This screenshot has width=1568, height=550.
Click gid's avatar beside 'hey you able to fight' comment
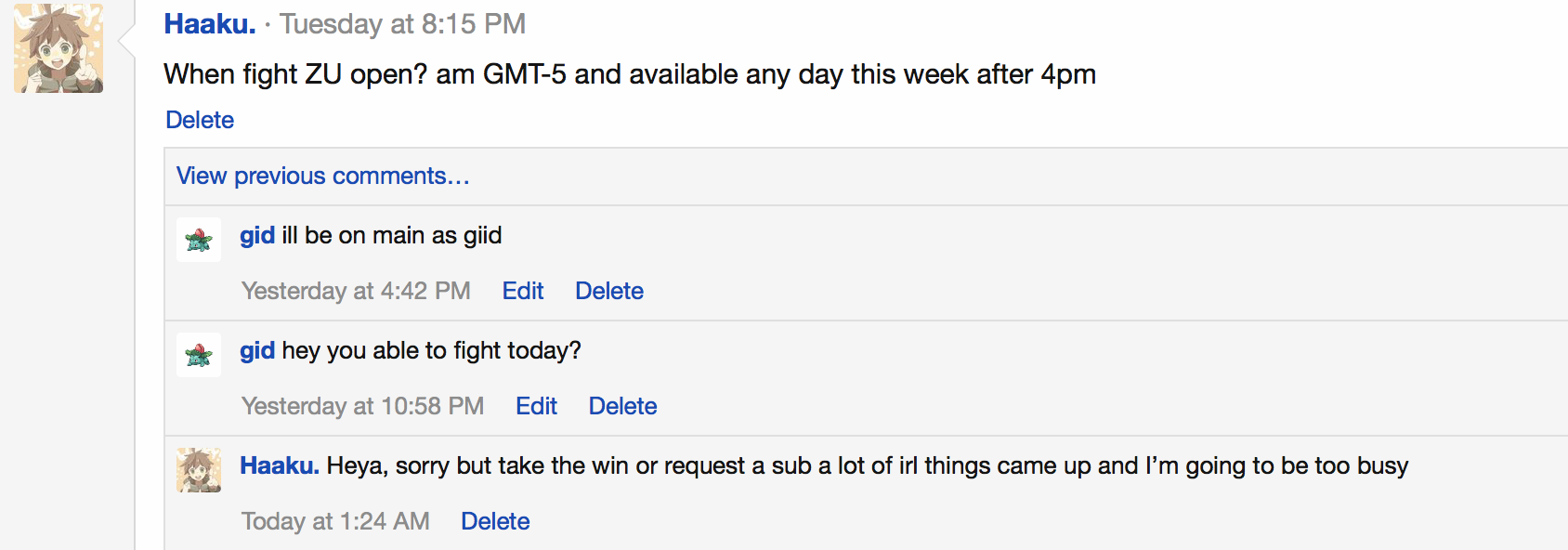click(199, 355)
